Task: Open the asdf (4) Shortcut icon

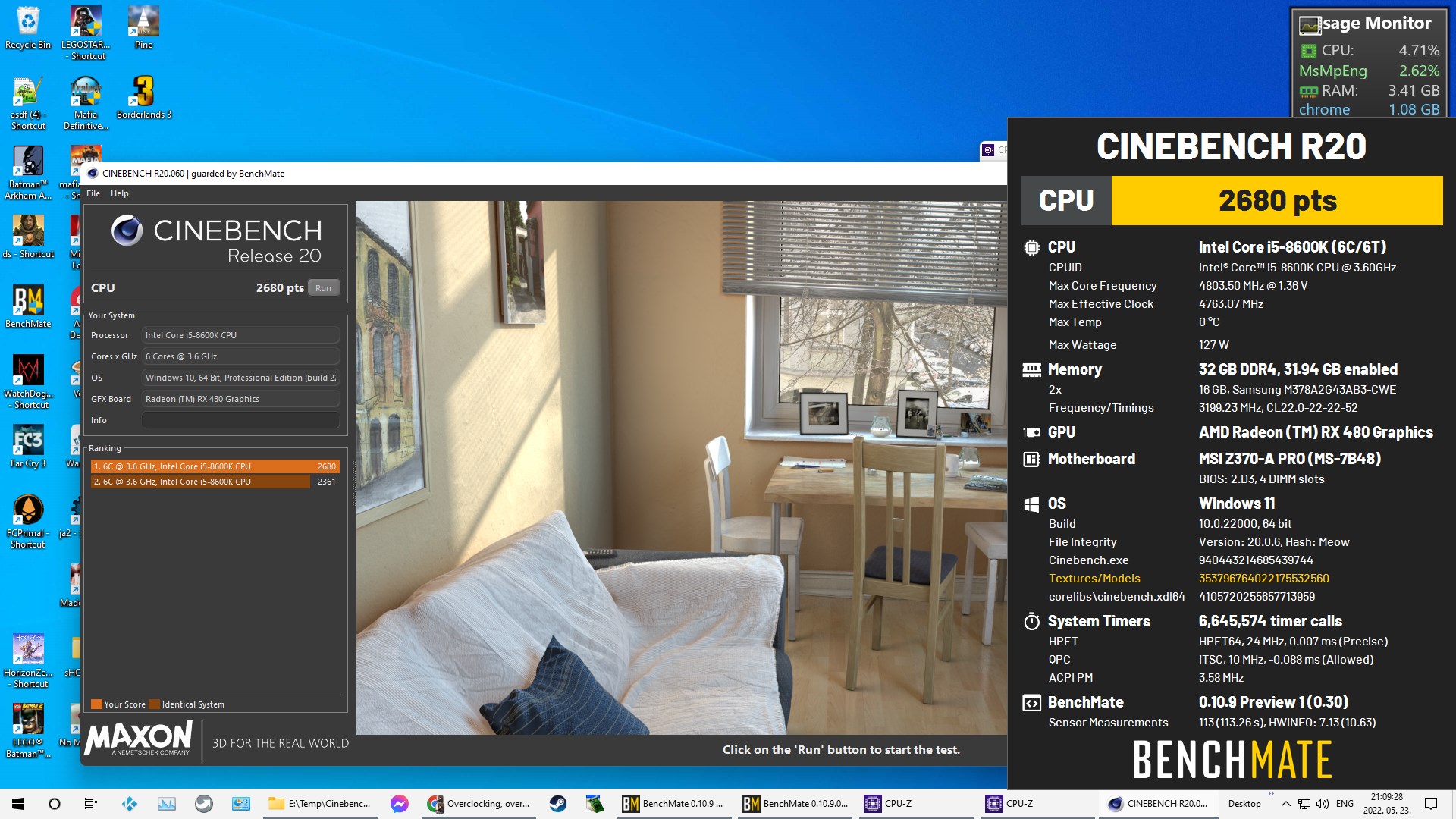Action: coord(28,103)
